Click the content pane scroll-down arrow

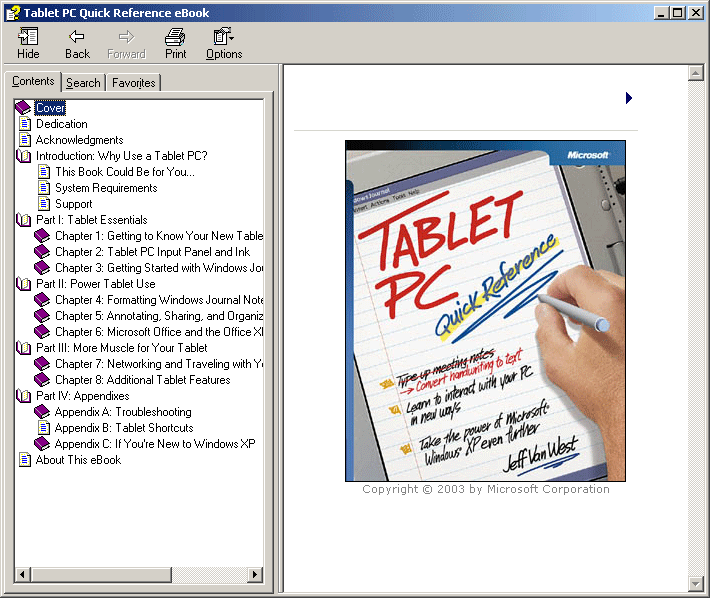(x=695, y=584)
